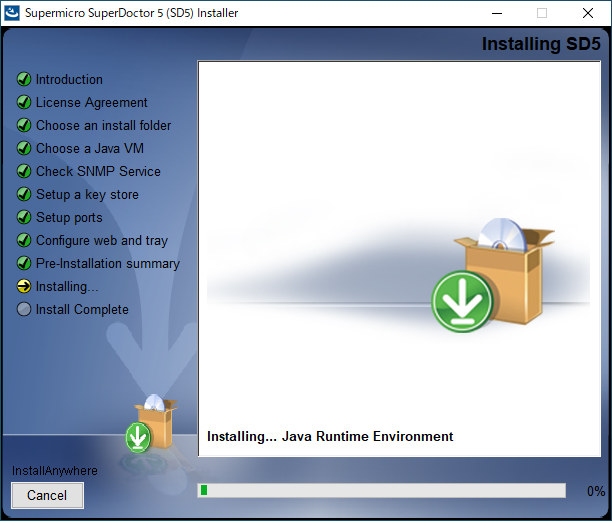This screenshot has height=521, width=612.
Task: Click the checkmark beside Setup a key store
Action: [24, 194]
